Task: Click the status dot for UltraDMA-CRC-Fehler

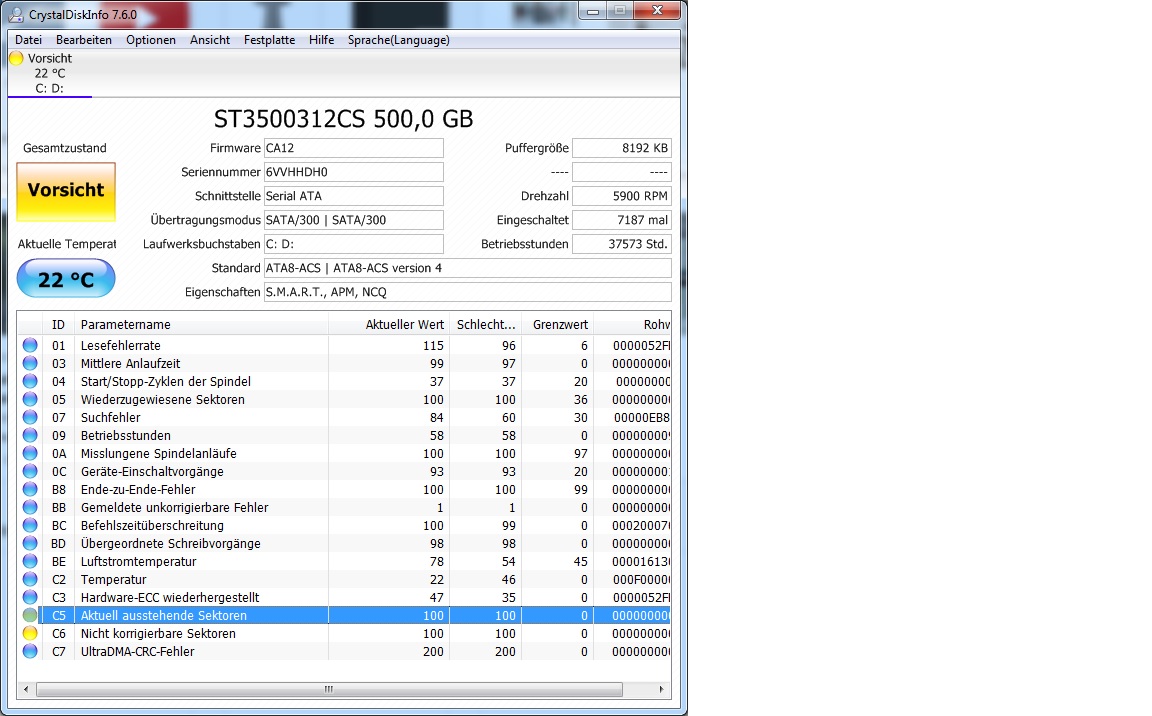Action: [x=30, y=651]
